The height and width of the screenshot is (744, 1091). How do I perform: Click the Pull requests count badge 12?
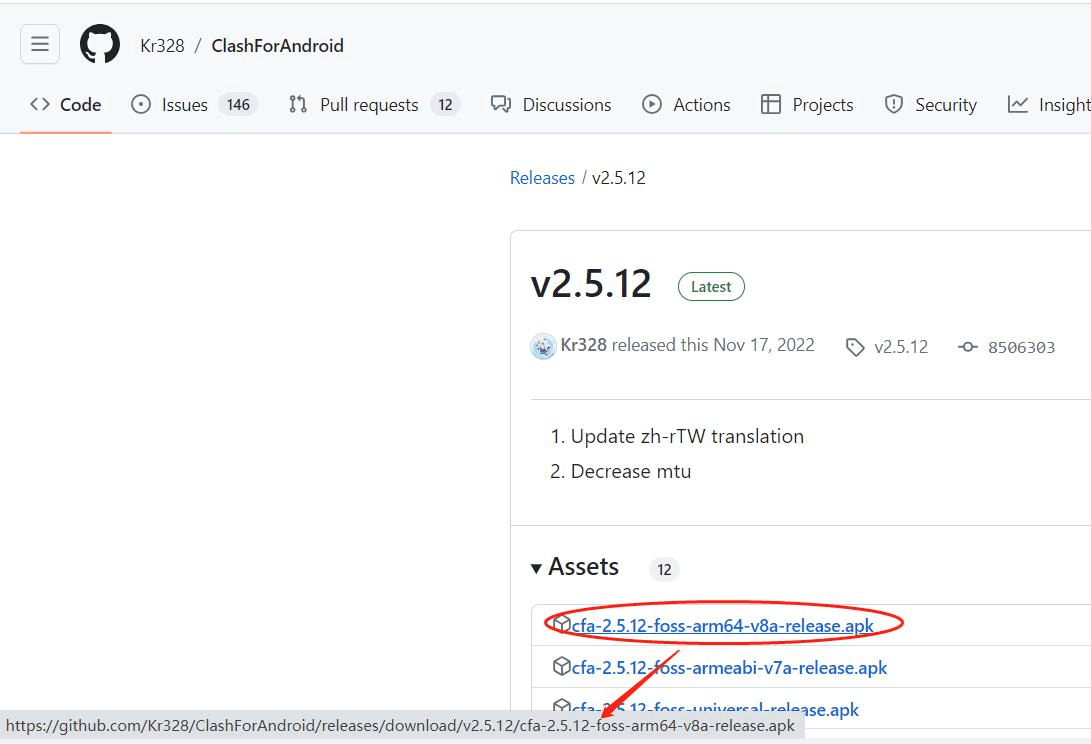tap(445, 104)
